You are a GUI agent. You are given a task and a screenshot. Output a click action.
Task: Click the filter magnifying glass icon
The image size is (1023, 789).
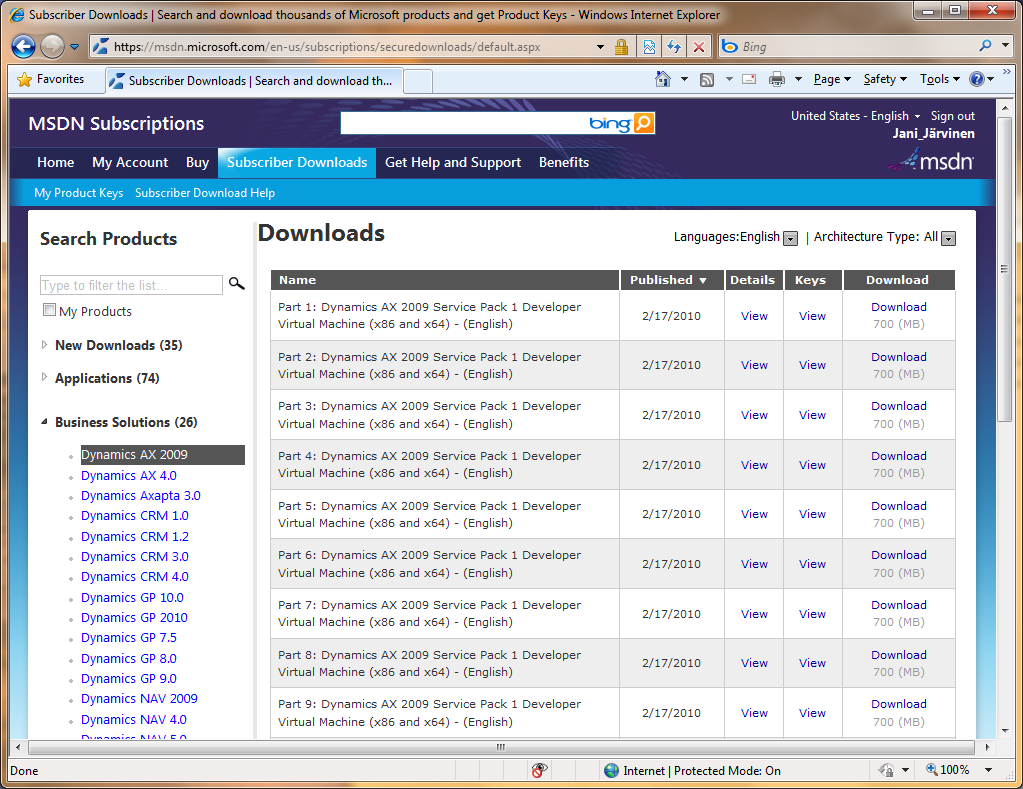(x=236, y=283)
